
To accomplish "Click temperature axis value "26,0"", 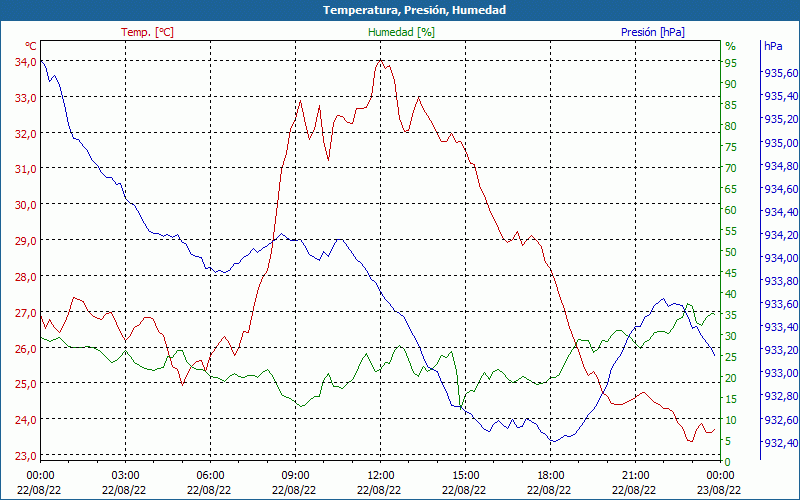I will (26, 348).
